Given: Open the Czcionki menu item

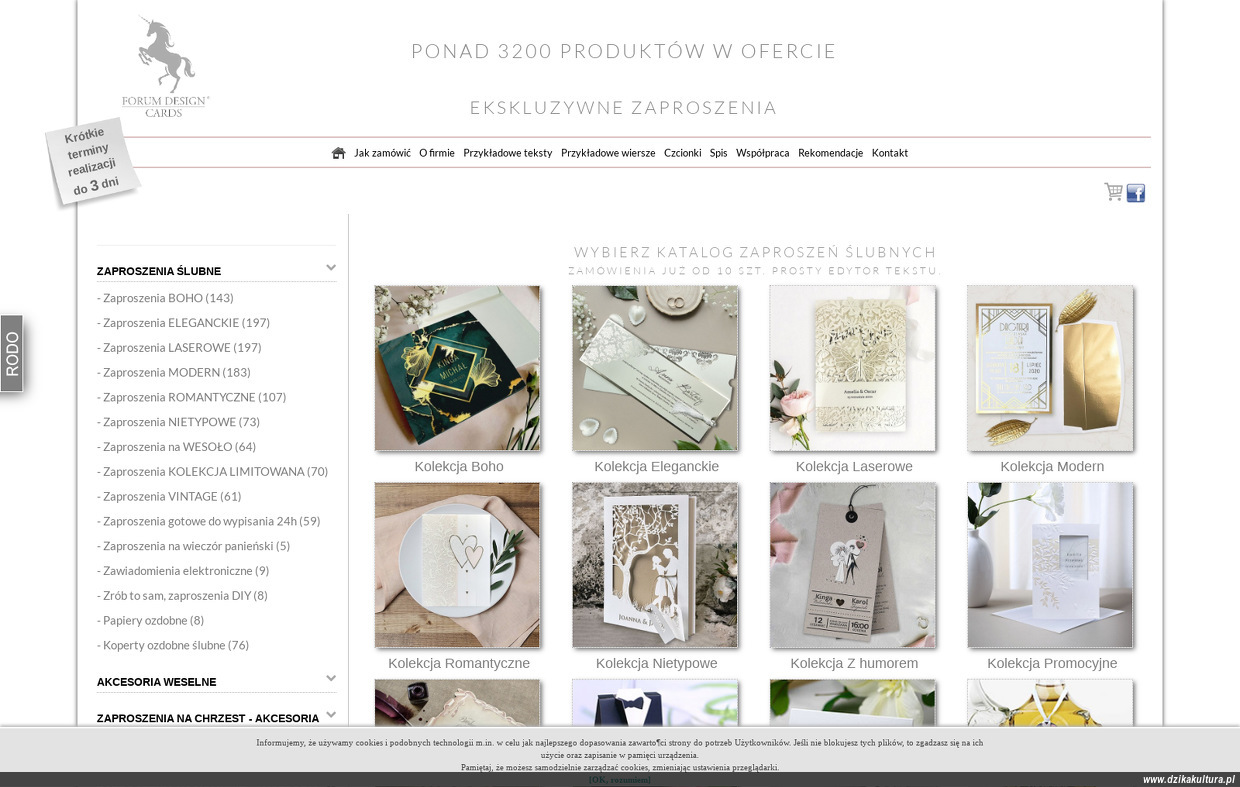Looking at the screenshot, I should tap(683, 153).
